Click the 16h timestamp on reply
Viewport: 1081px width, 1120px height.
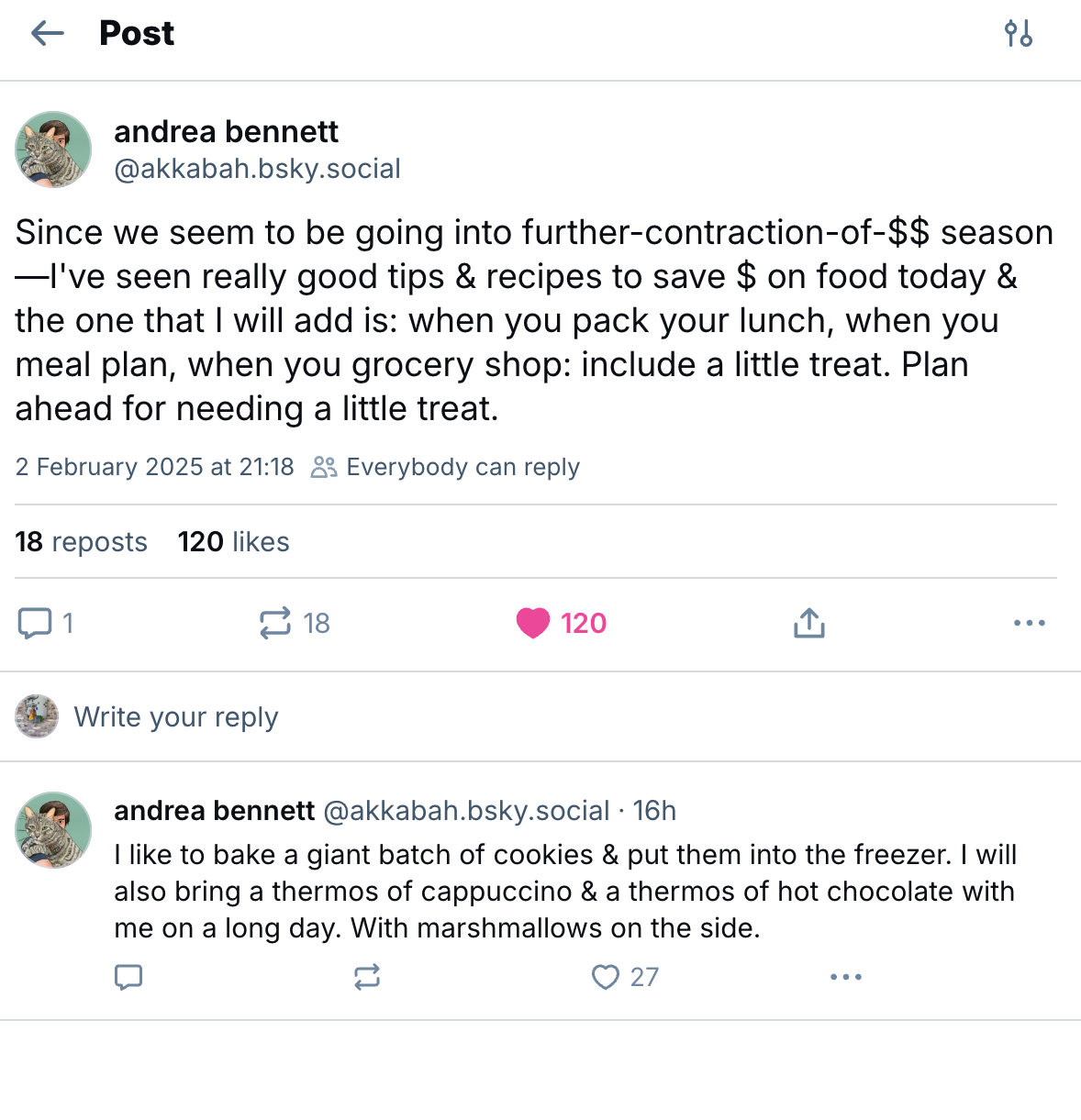click(x=654, y=811)
